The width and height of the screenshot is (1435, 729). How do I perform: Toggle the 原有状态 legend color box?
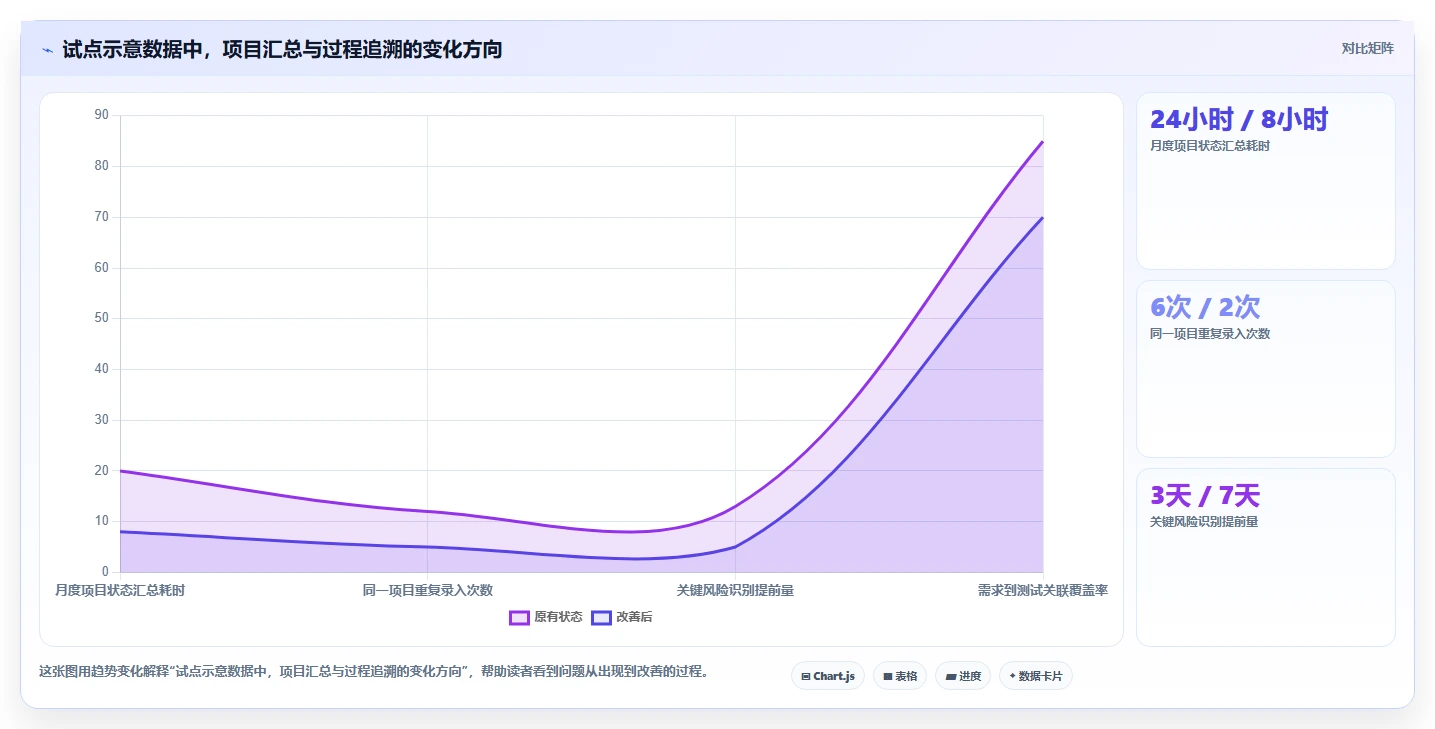519,618
